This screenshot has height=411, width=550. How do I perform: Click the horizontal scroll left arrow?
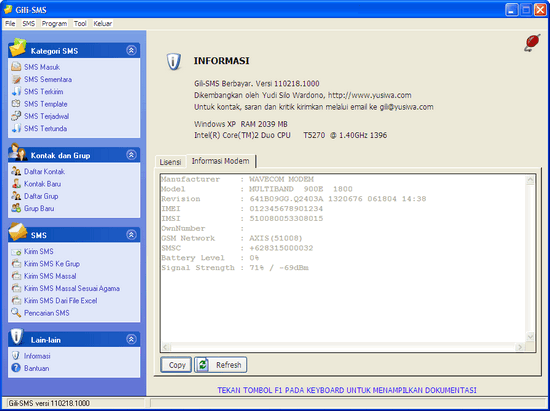point(166,347)
